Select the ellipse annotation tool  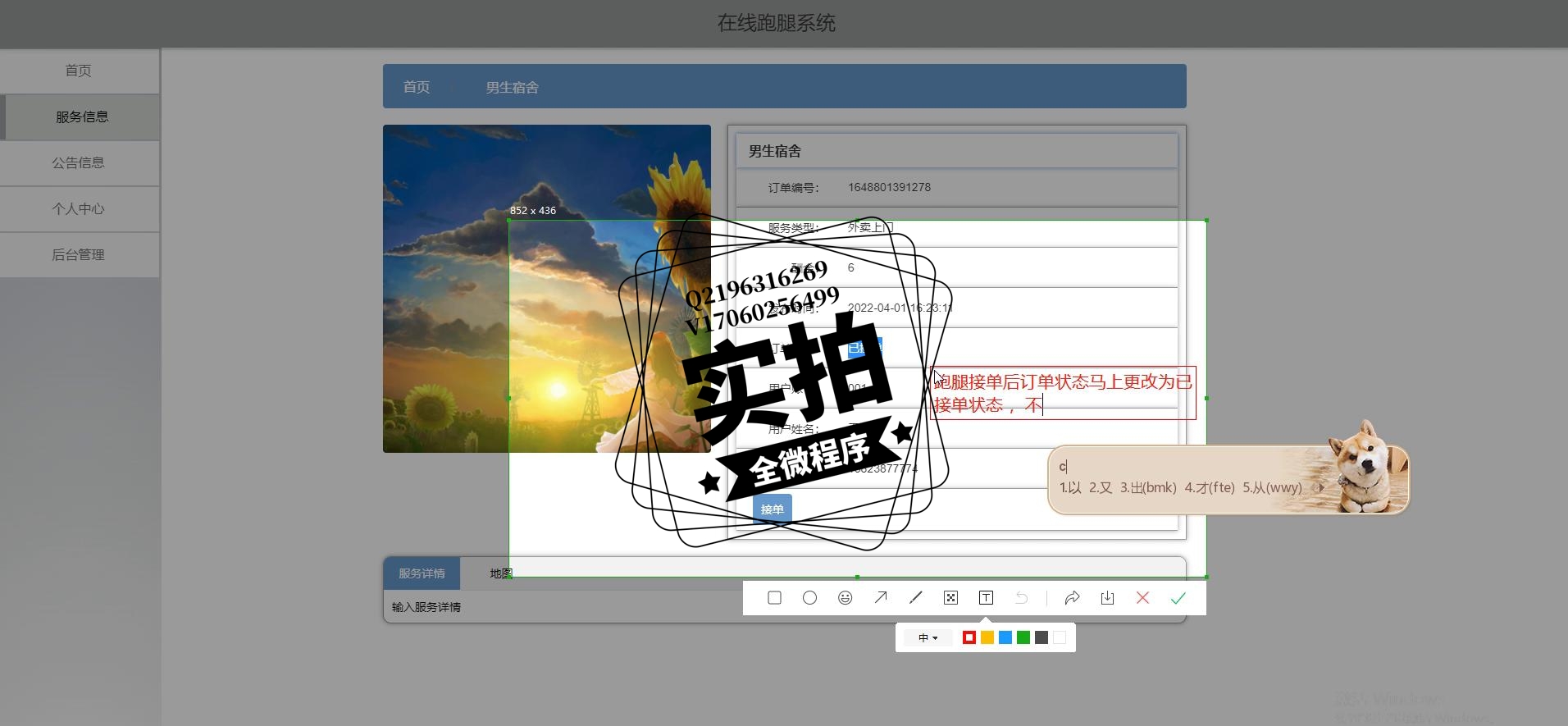pos(809,598)
